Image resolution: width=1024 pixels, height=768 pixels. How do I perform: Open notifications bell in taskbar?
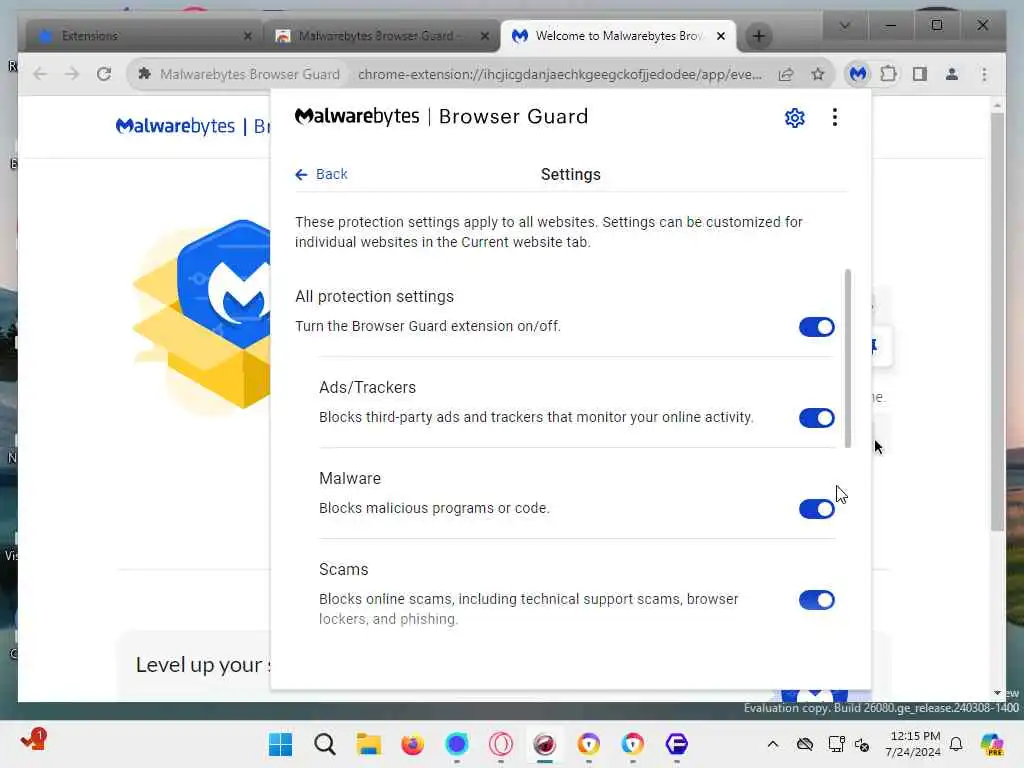955,744
